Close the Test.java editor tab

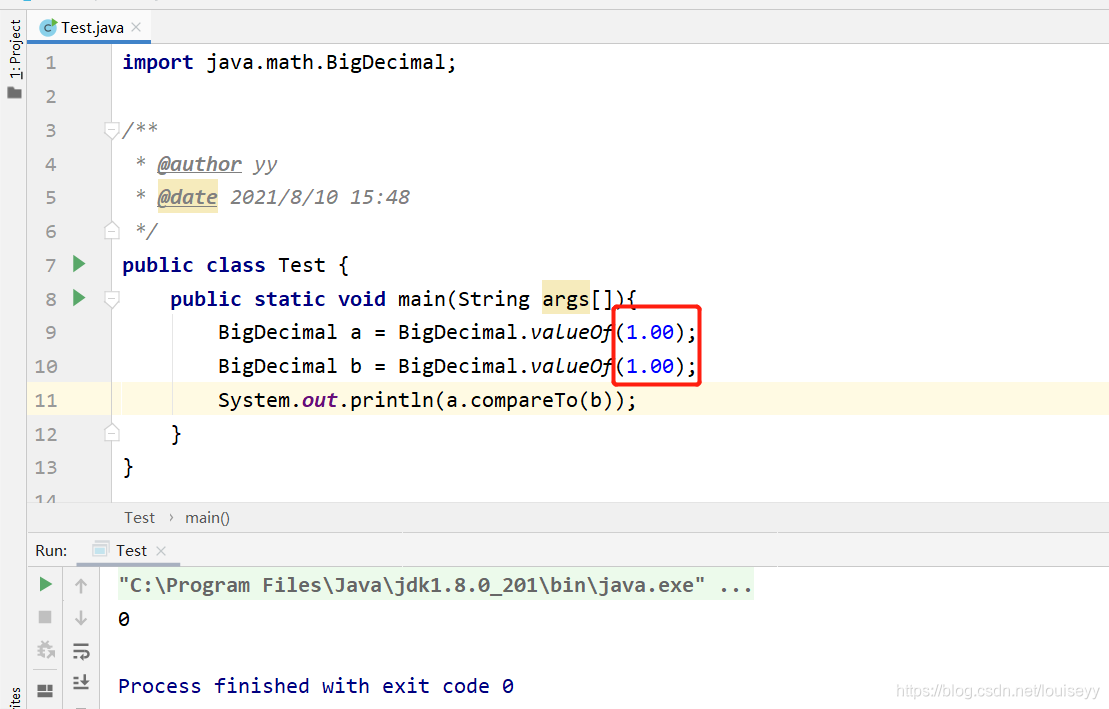[x=137, y=27]
